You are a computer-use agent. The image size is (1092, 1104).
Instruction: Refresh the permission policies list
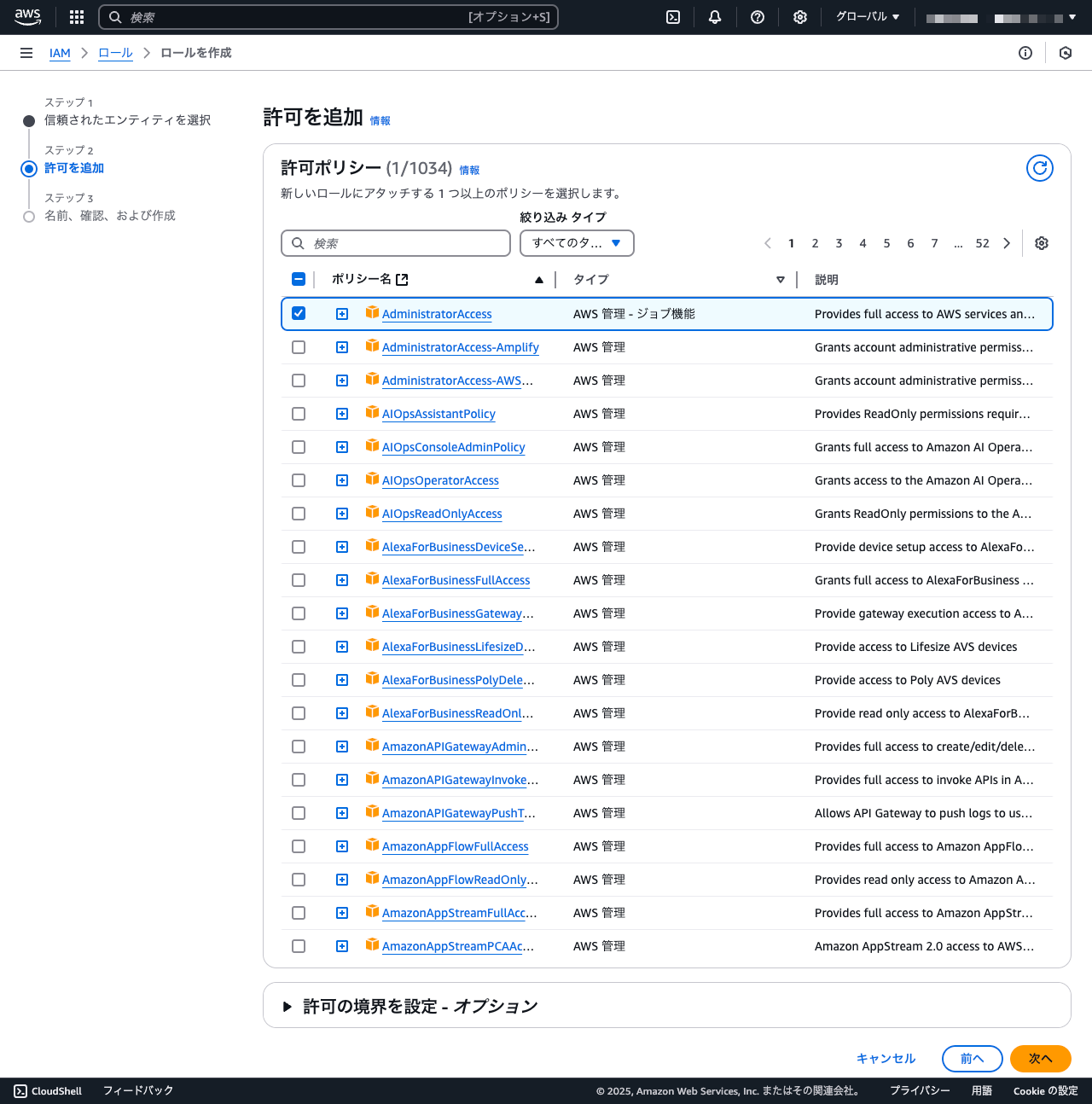pos(1040,168)
